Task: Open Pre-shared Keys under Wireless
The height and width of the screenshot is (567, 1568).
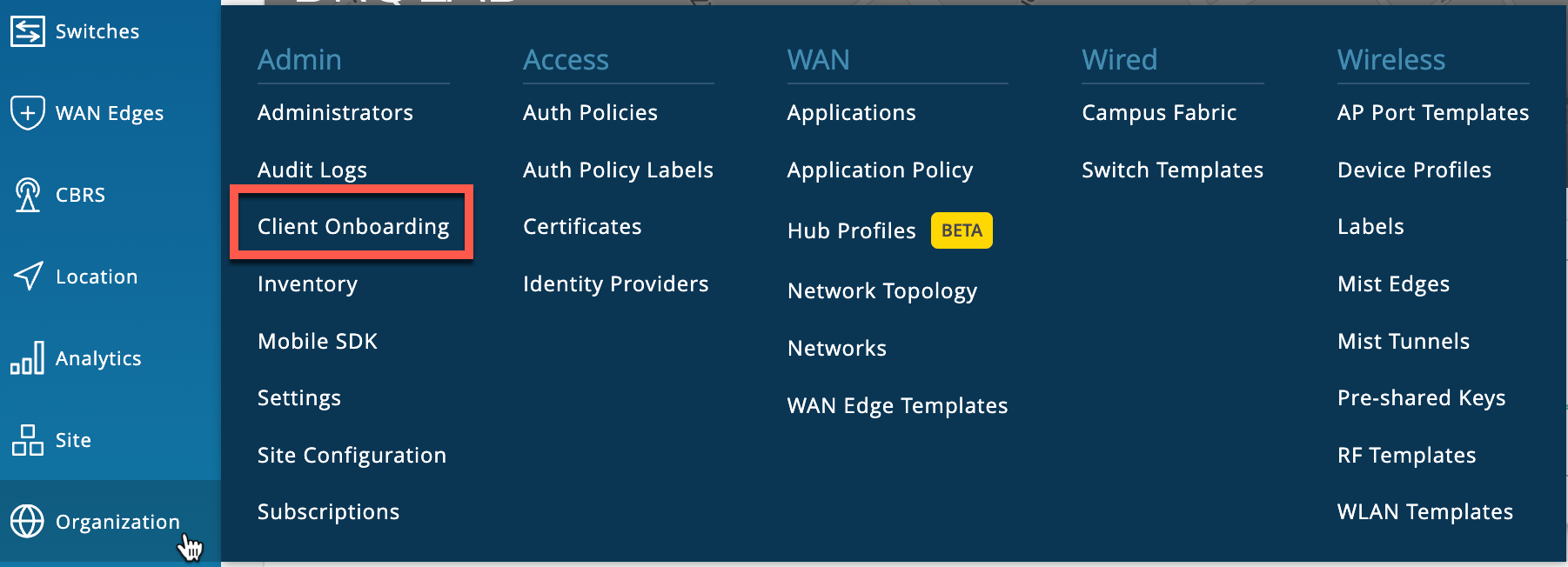Action: [1421, 398]
